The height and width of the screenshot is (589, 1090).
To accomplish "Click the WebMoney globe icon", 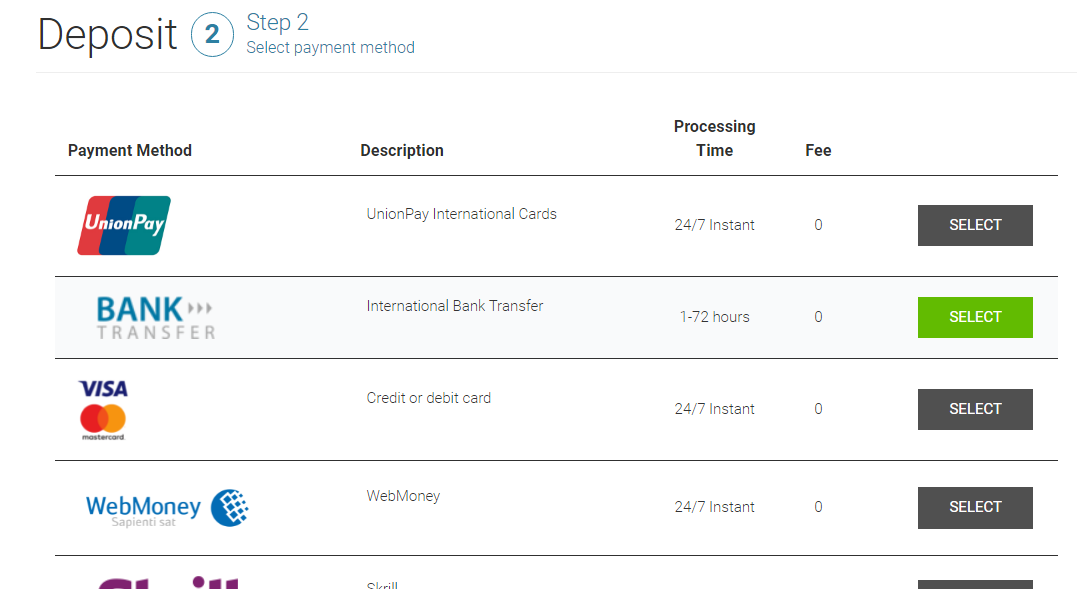I will click(x=230, y=508).
